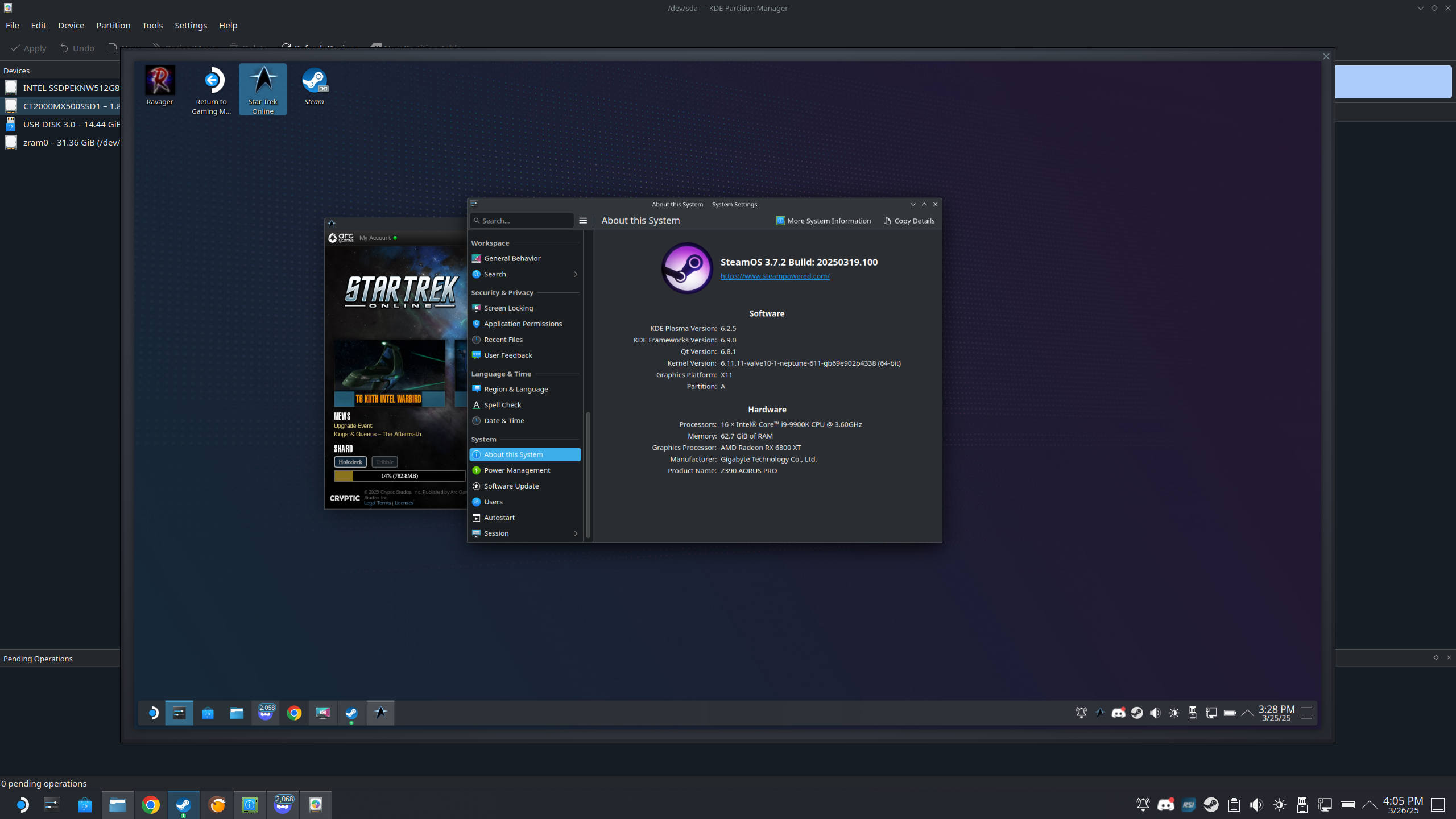
Task: Select Return to Gaming Mode desktop icon
Action: (x=211, y=90)
